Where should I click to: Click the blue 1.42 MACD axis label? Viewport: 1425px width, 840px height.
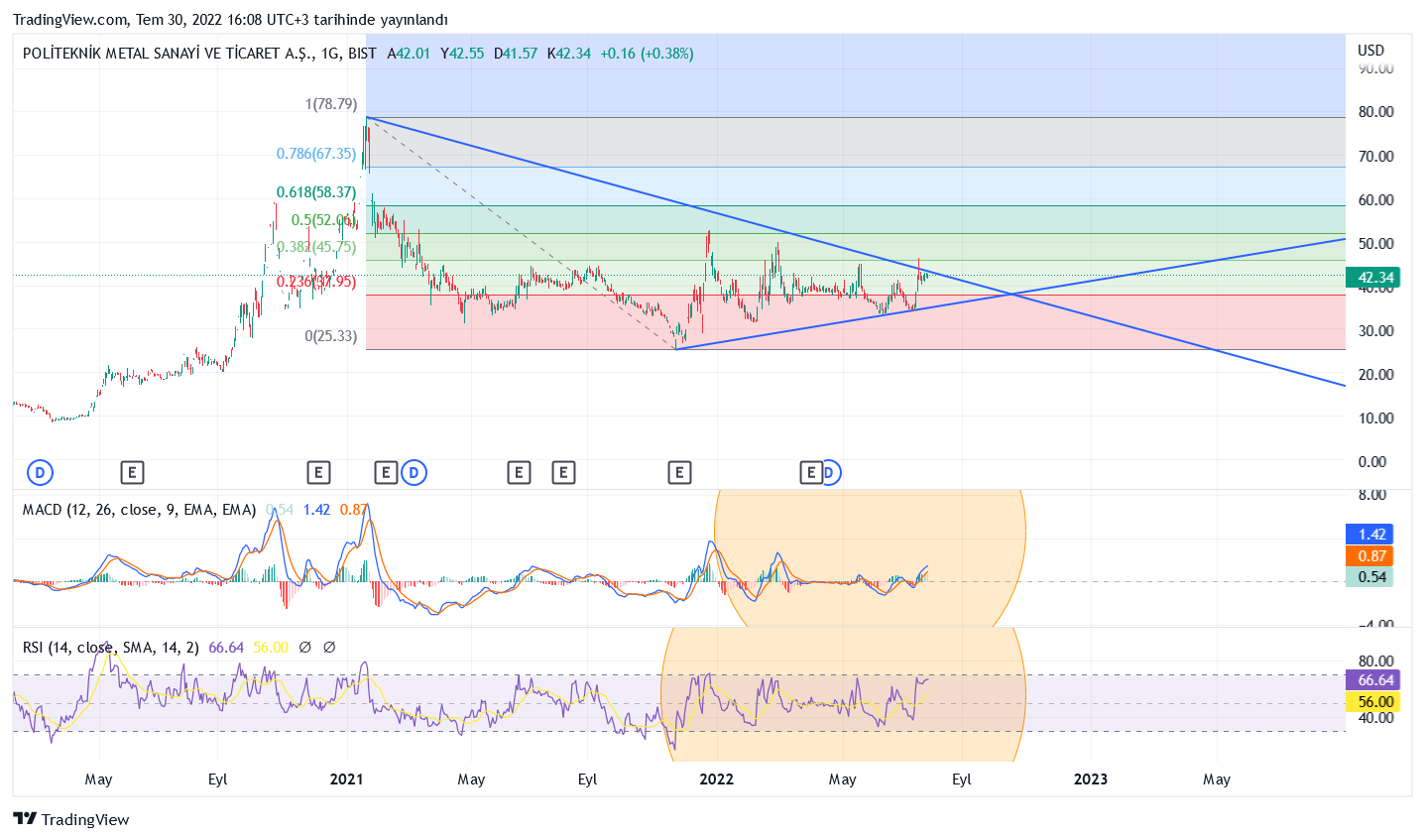click(x=1370, y=535)
